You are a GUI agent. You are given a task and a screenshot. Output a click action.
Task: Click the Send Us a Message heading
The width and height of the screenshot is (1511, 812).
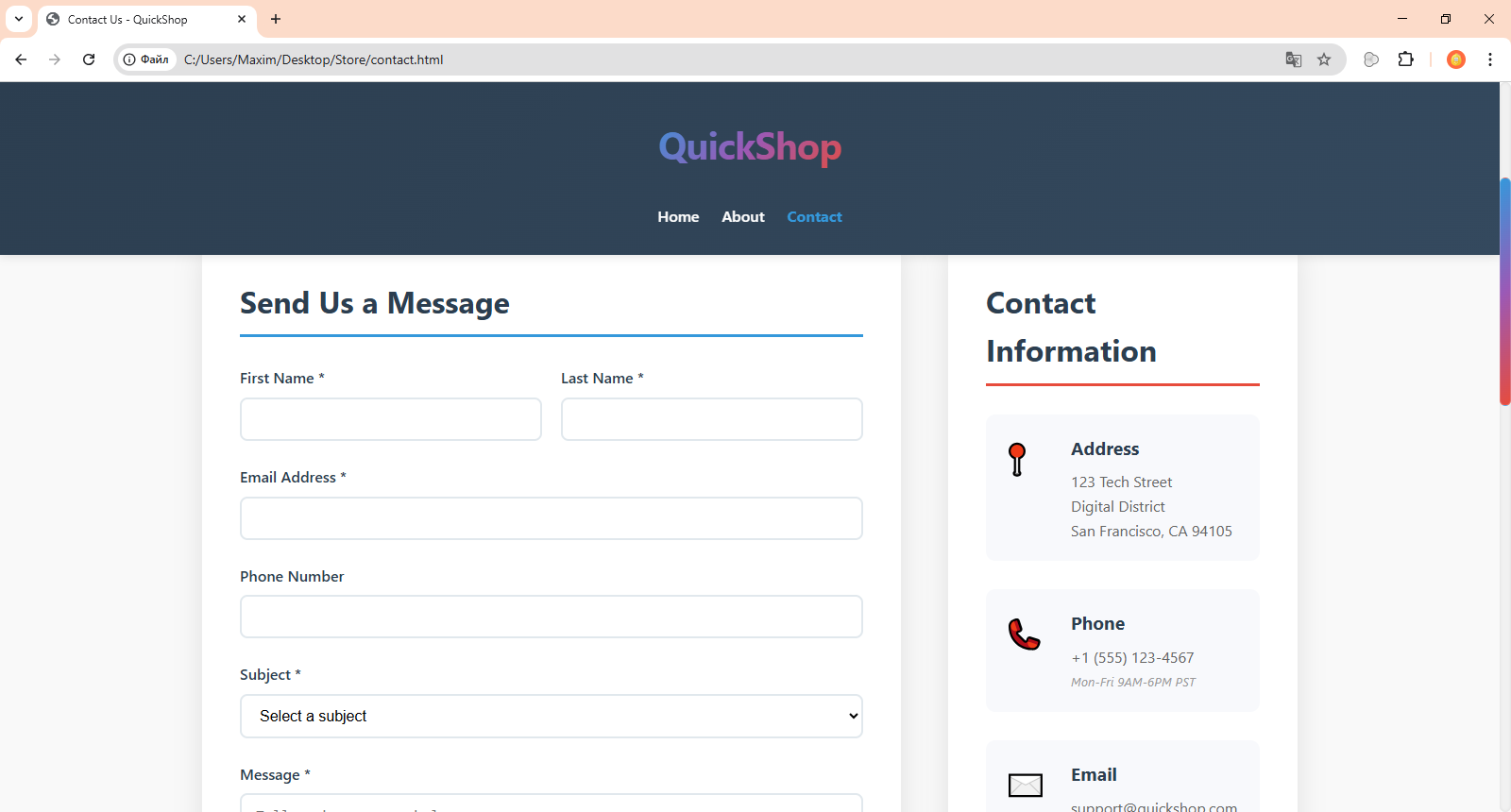click(x=374, y=303)
